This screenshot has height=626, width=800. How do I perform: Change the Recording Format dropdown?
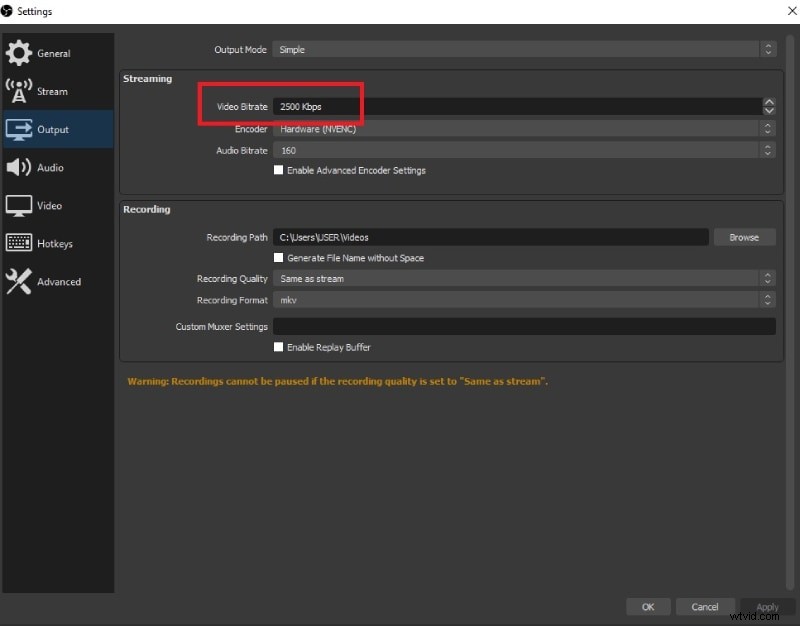tap(520, 300)
